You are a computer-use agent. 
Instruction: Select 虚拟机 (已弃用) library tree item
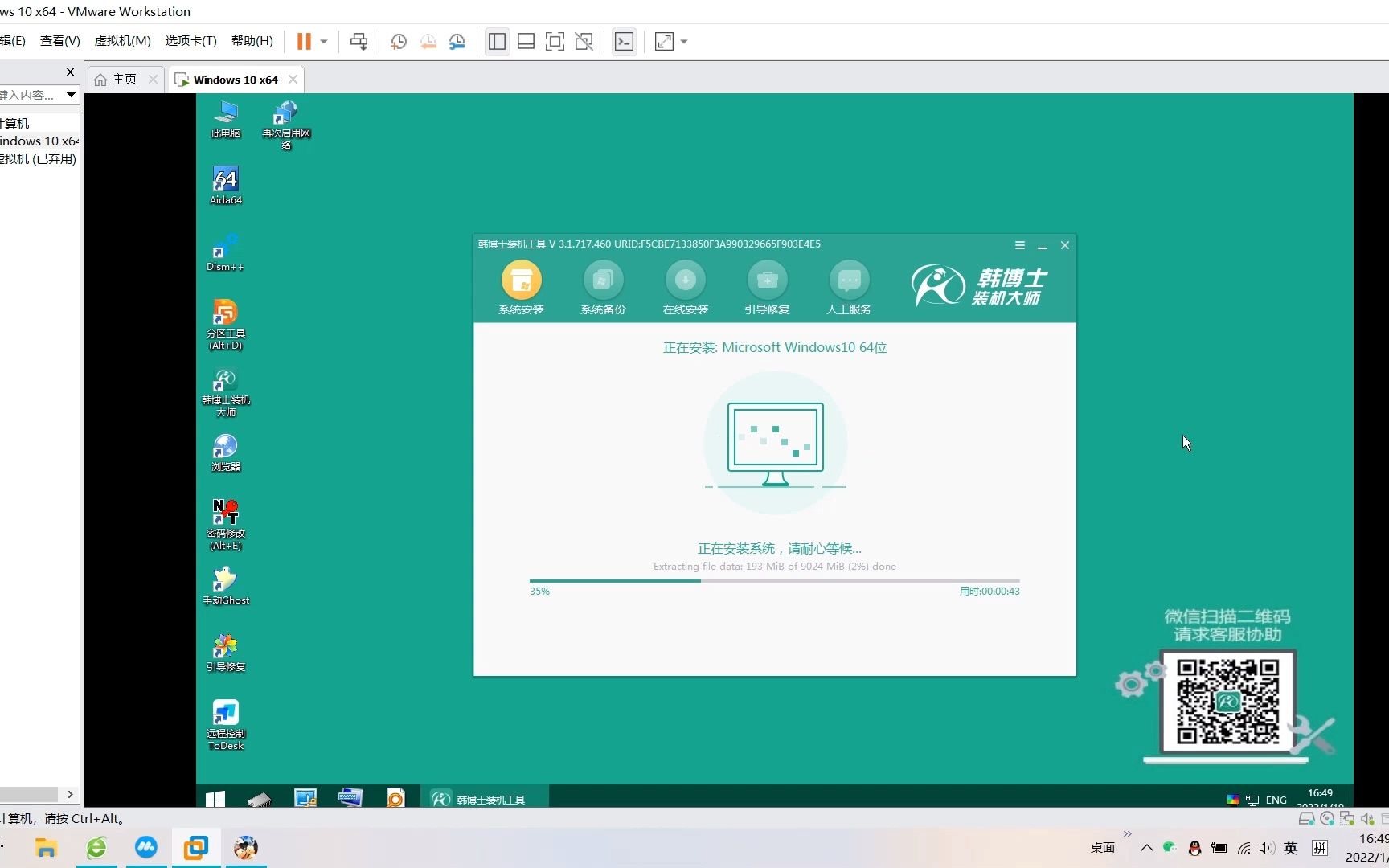39,158
